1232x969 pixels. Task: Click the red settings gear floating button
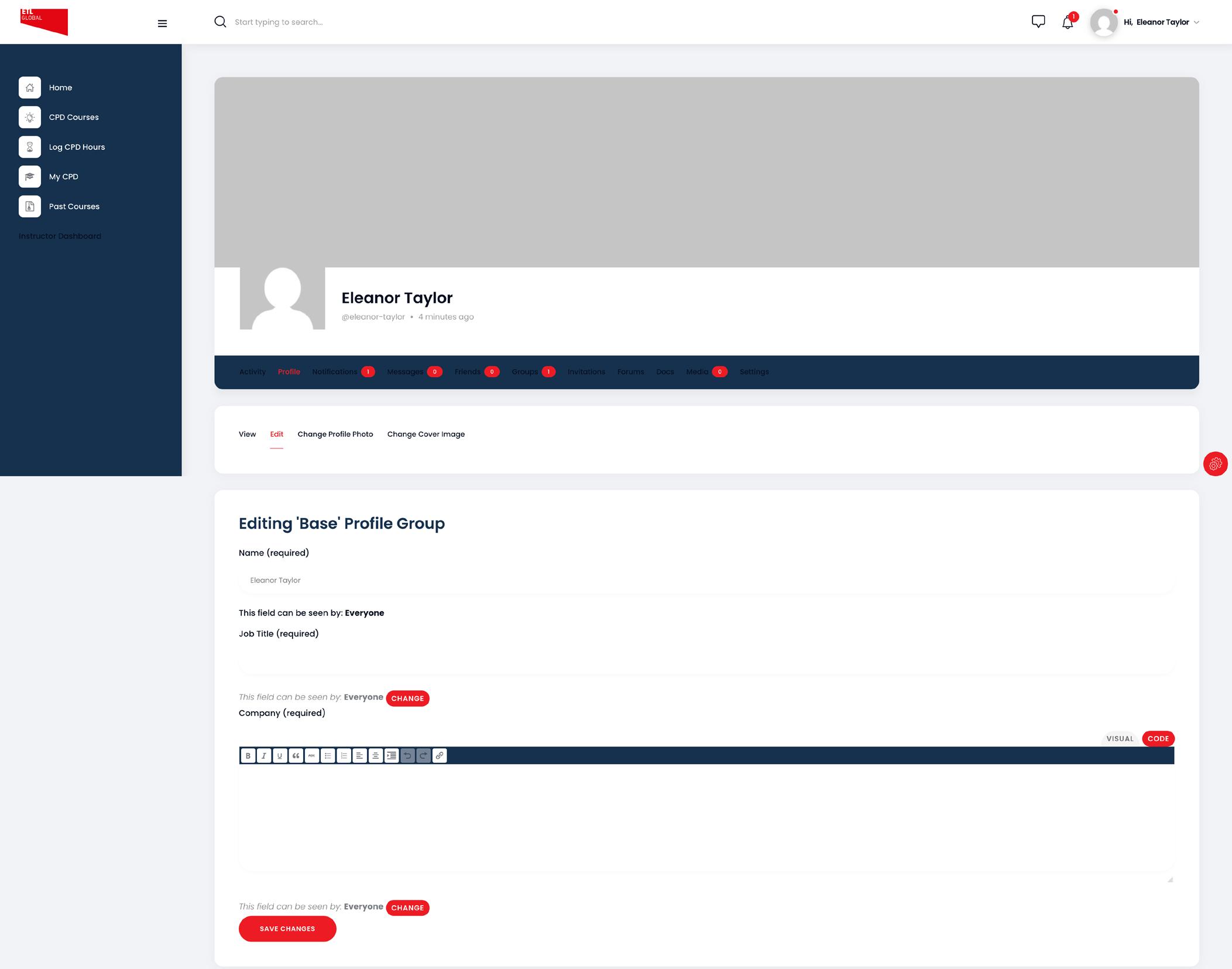point(1215,464)
